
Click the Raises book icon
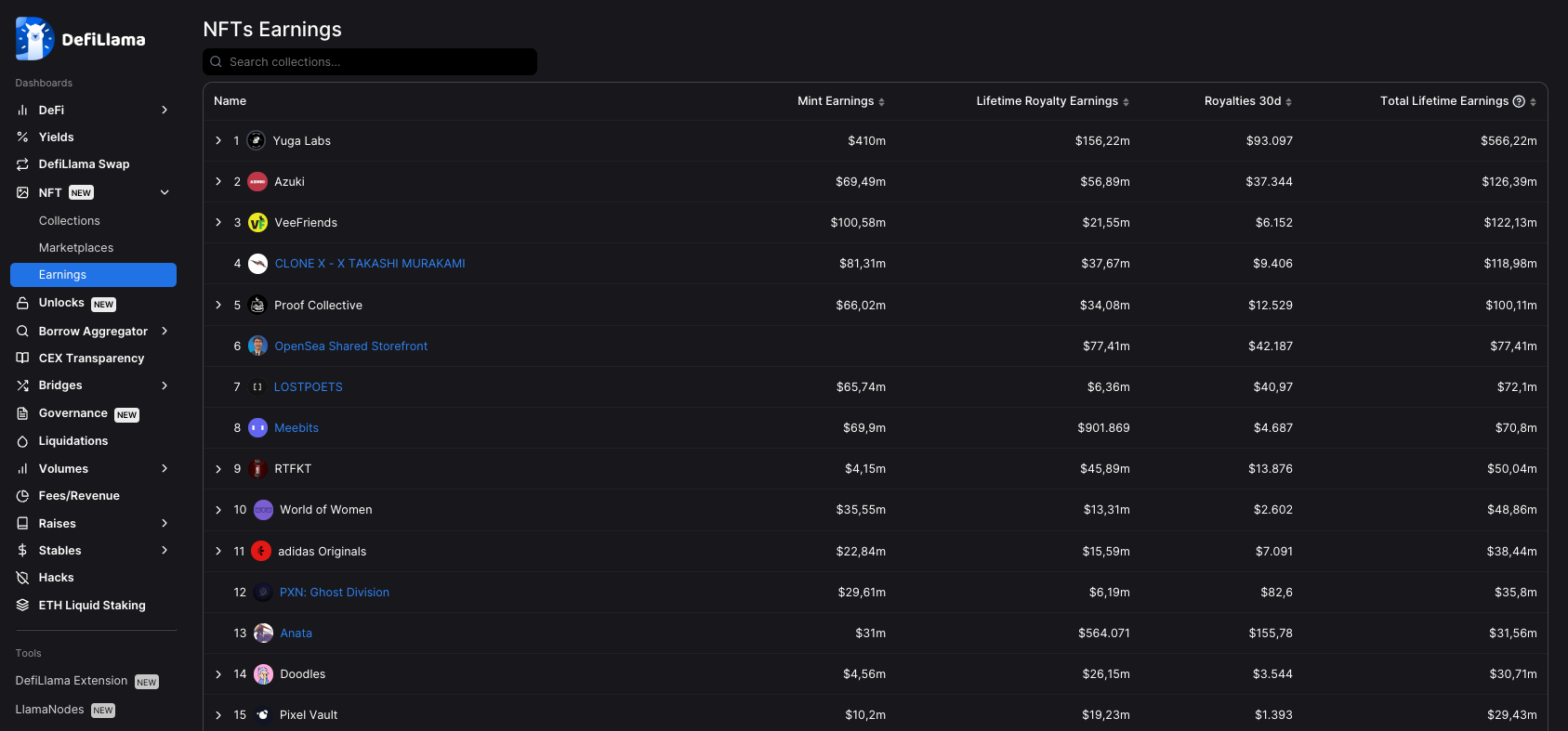coord(22,524)
